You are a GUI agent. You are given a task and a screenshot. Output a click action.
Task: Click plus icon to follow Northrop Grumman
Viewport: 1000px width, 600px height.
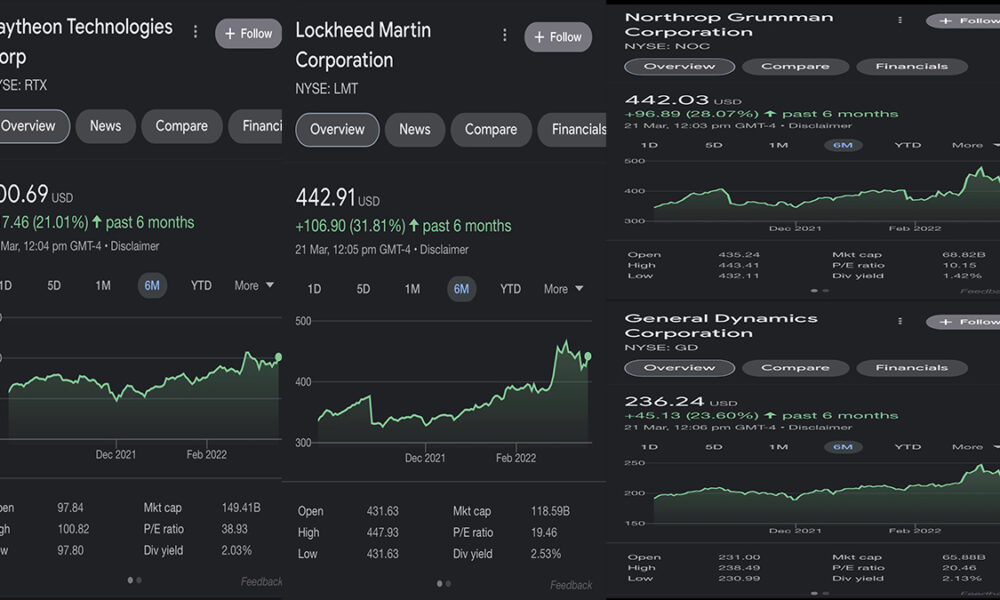click(945, 20)
